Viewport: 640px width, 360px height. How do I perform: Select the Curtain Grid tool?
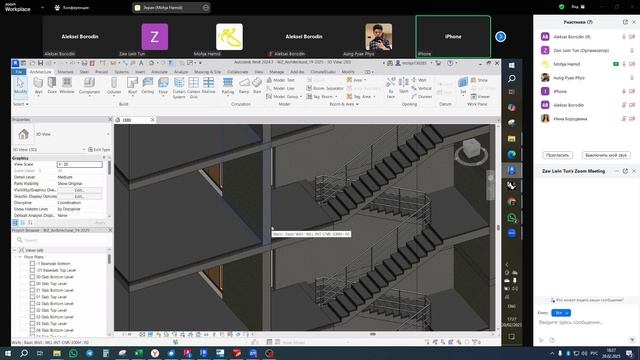(193, 88)
